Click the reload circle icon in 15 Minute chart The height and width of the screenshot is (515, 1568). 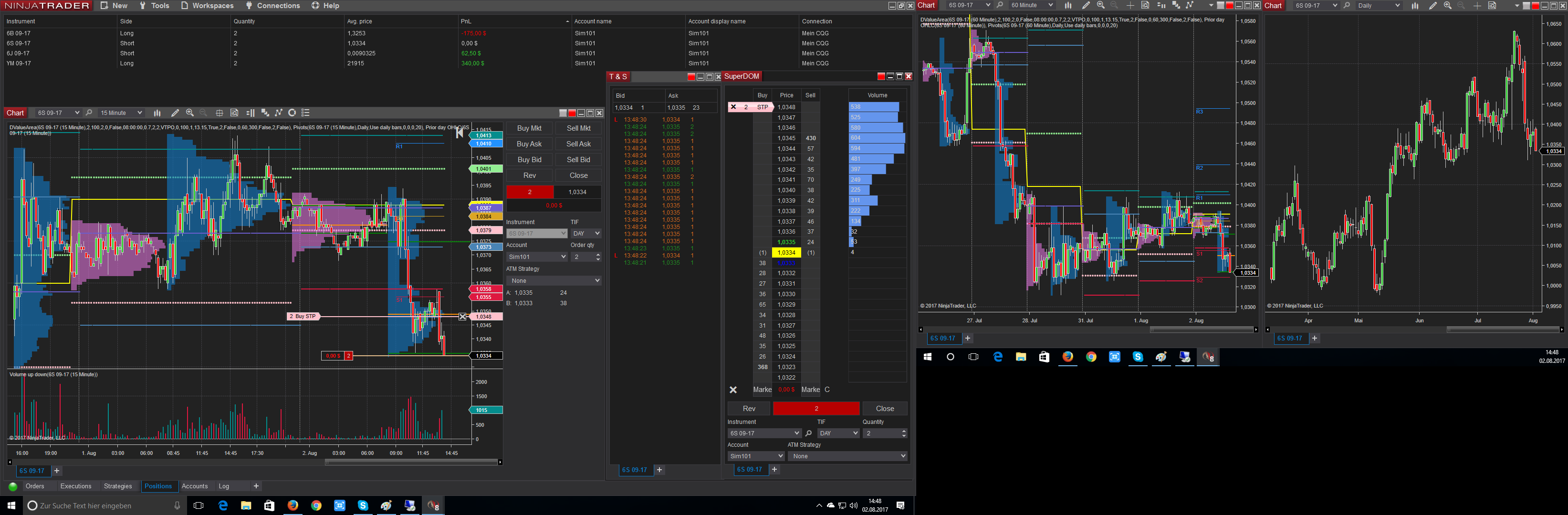(292, 113)
